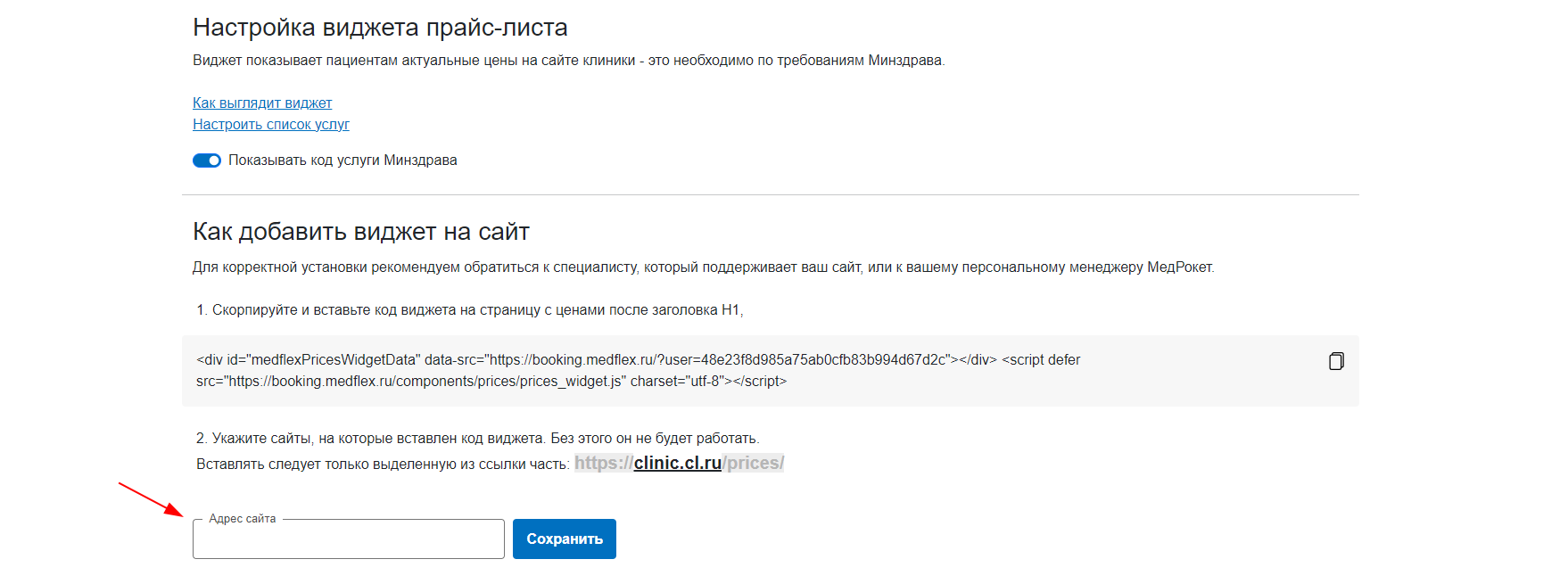Click the widget description paragraph about Минздрав
This screenshot has height=584, width=1568.
(569, 61)
